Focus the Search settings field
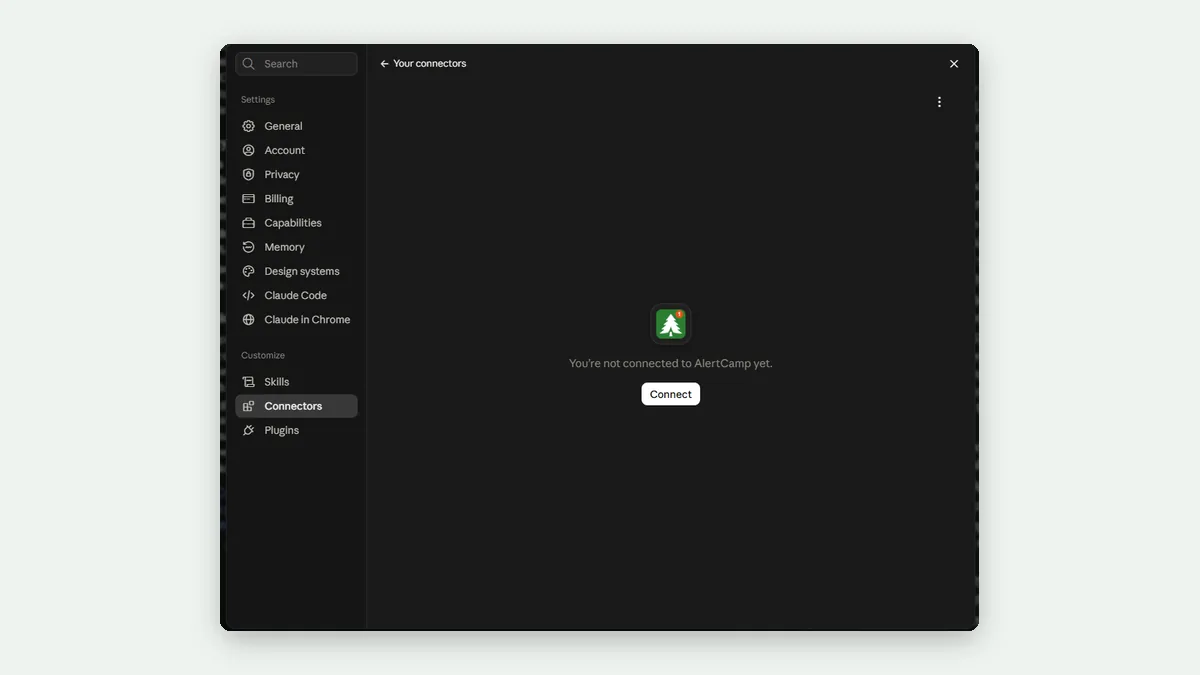This screenshot has width=1200, height=675. [x=296, y=64]
